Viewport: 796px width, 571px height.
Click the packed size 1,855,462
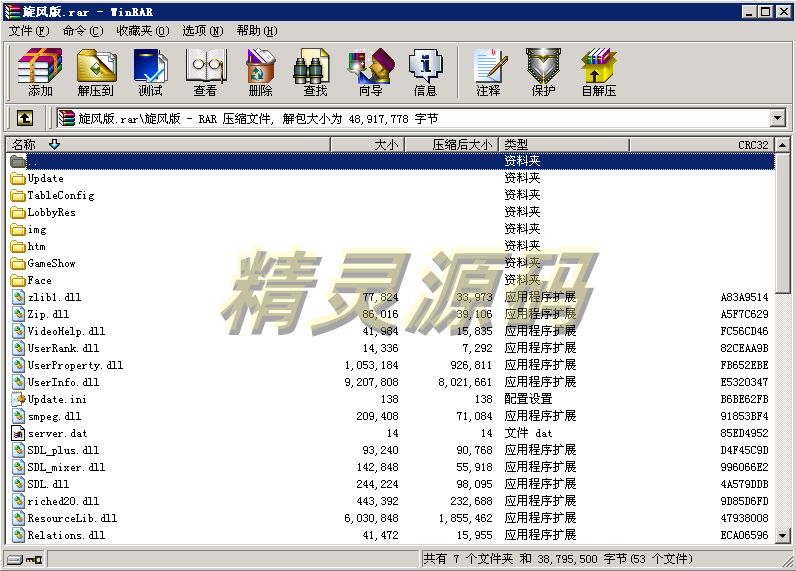pos(466,518)
